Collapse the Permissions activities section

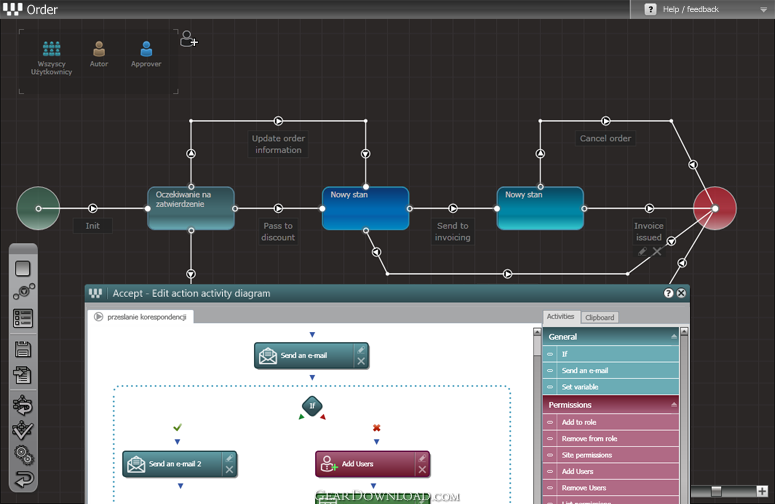tap(674, 405)
